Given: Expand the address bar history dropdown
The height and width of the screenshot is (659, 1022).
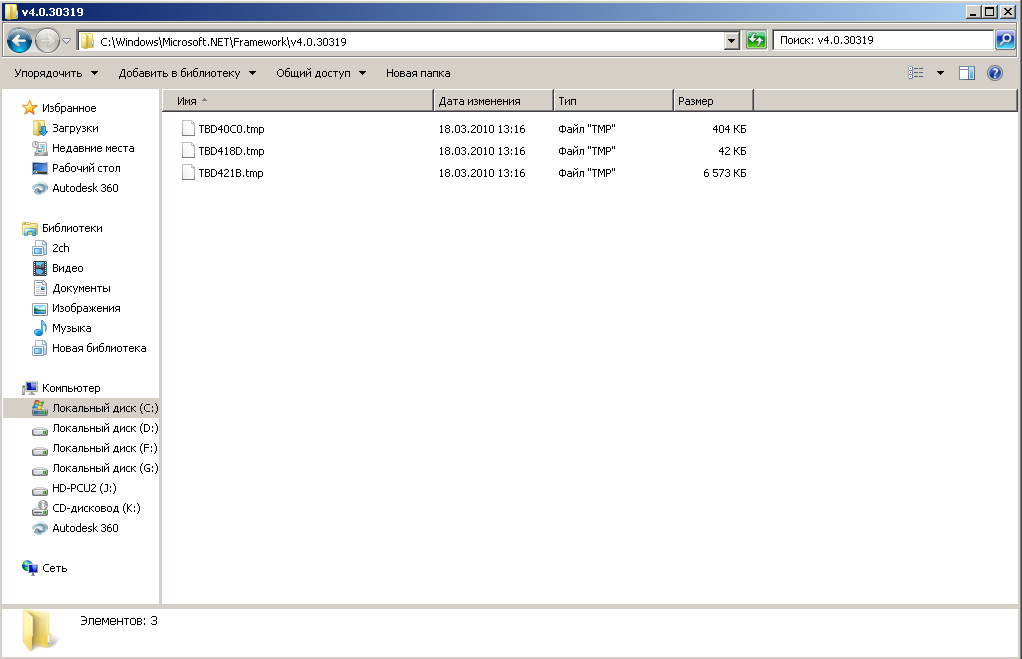Looking at the screenshot, I should coord(732,41).
